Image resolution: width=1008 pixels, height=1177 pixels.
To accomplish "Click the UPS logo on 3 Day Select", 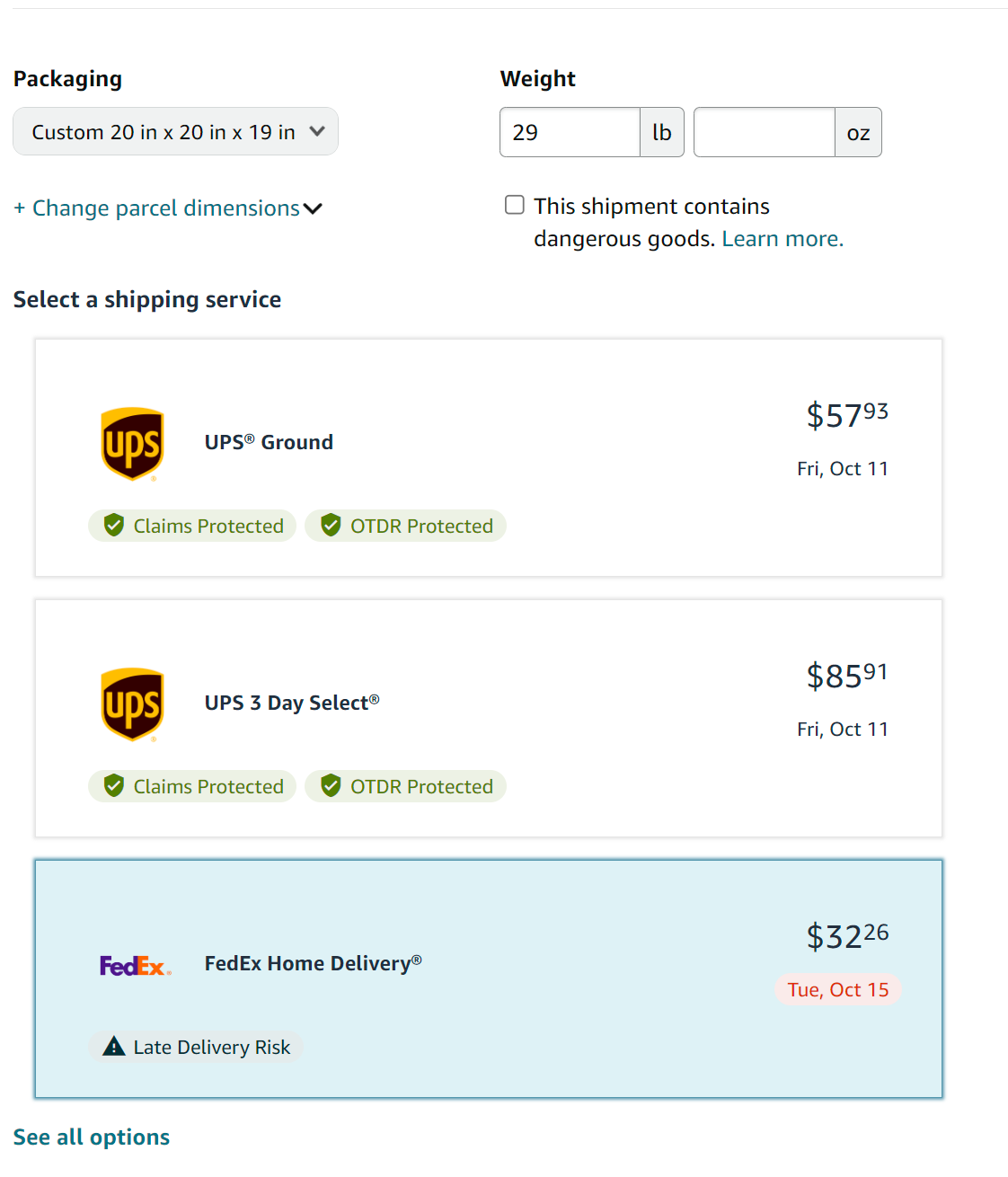I will 132,704.
